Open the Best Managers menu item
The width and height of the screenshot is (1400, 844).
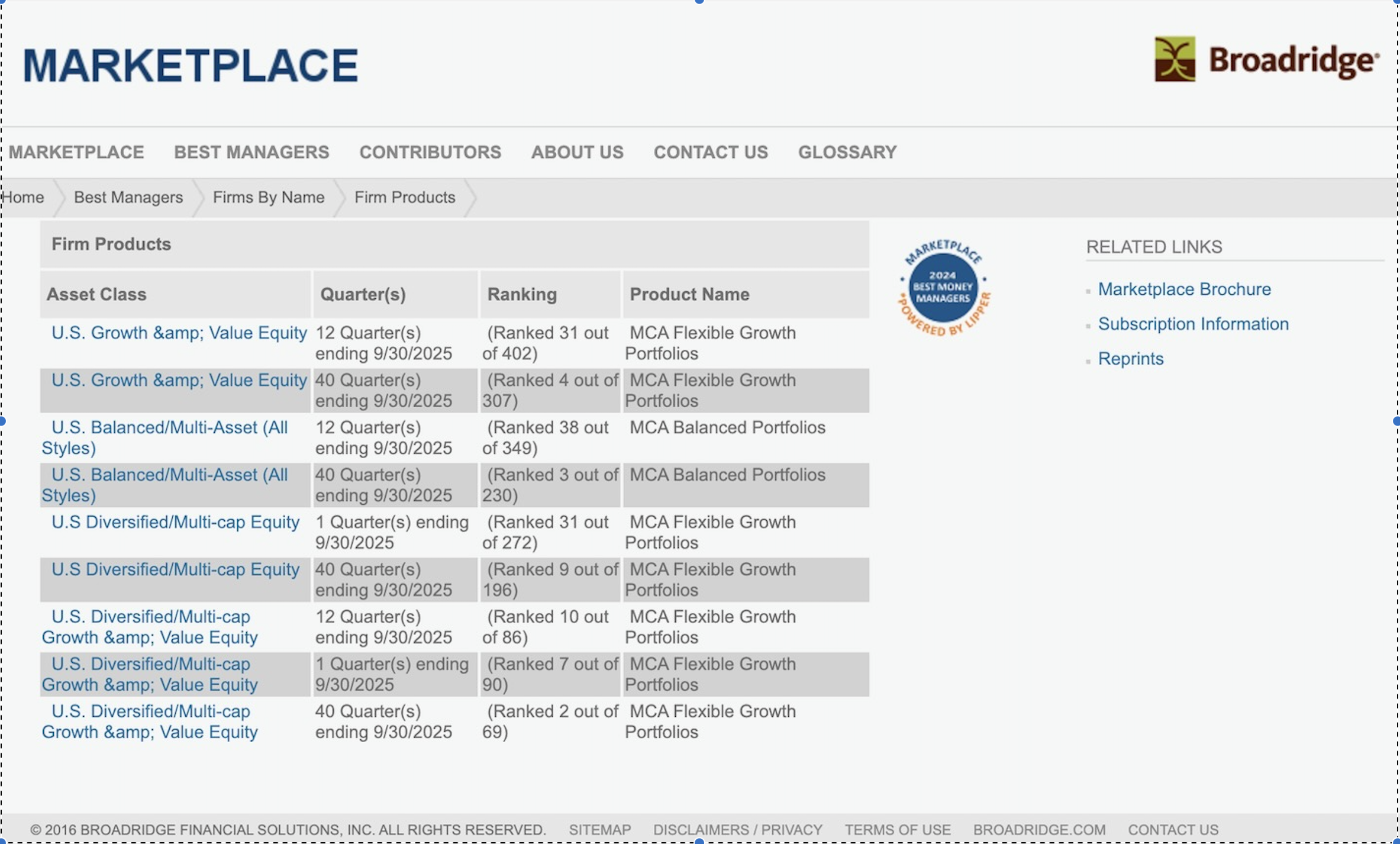251,152
